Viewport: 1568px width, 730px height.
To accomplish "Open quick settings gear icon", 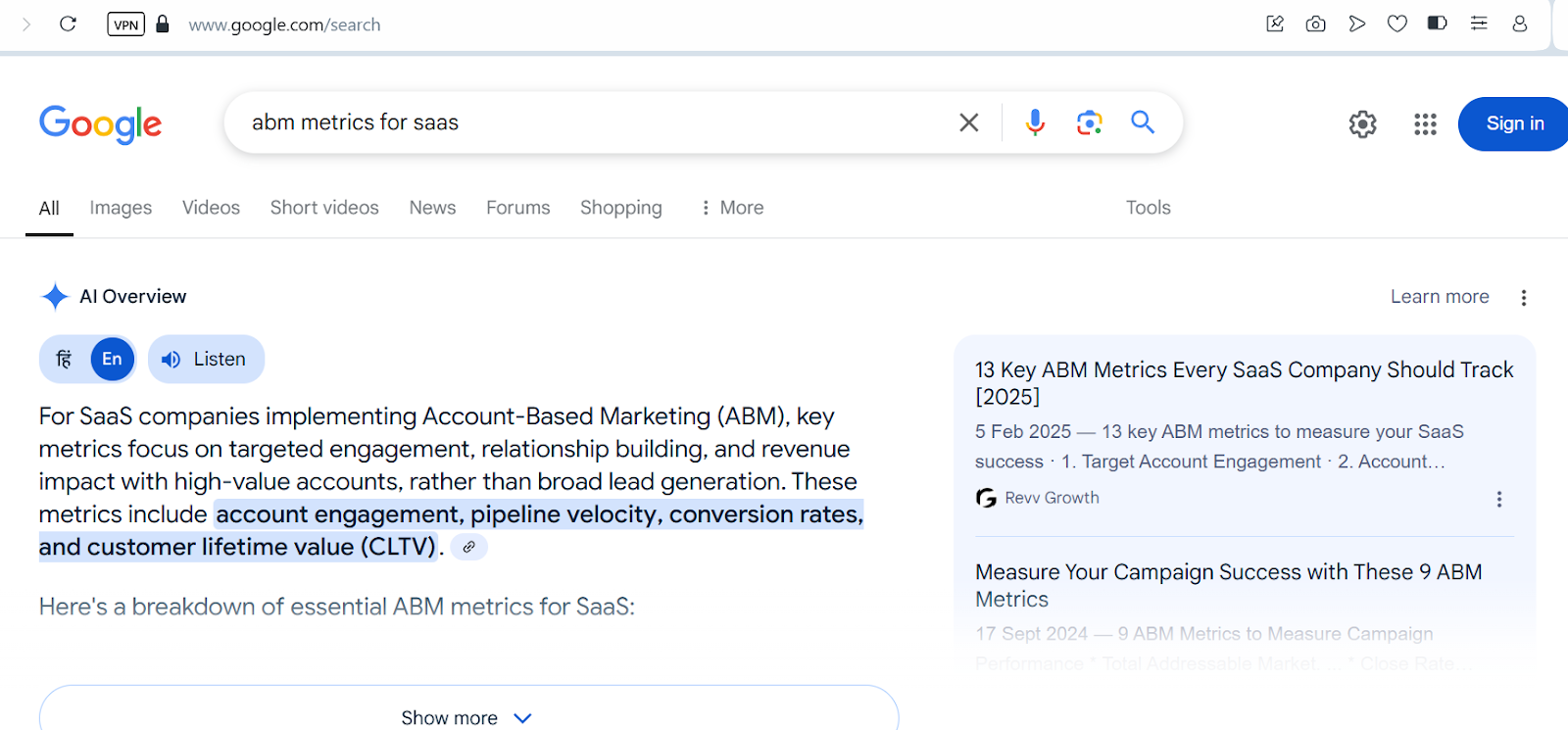I will 1362,123.
